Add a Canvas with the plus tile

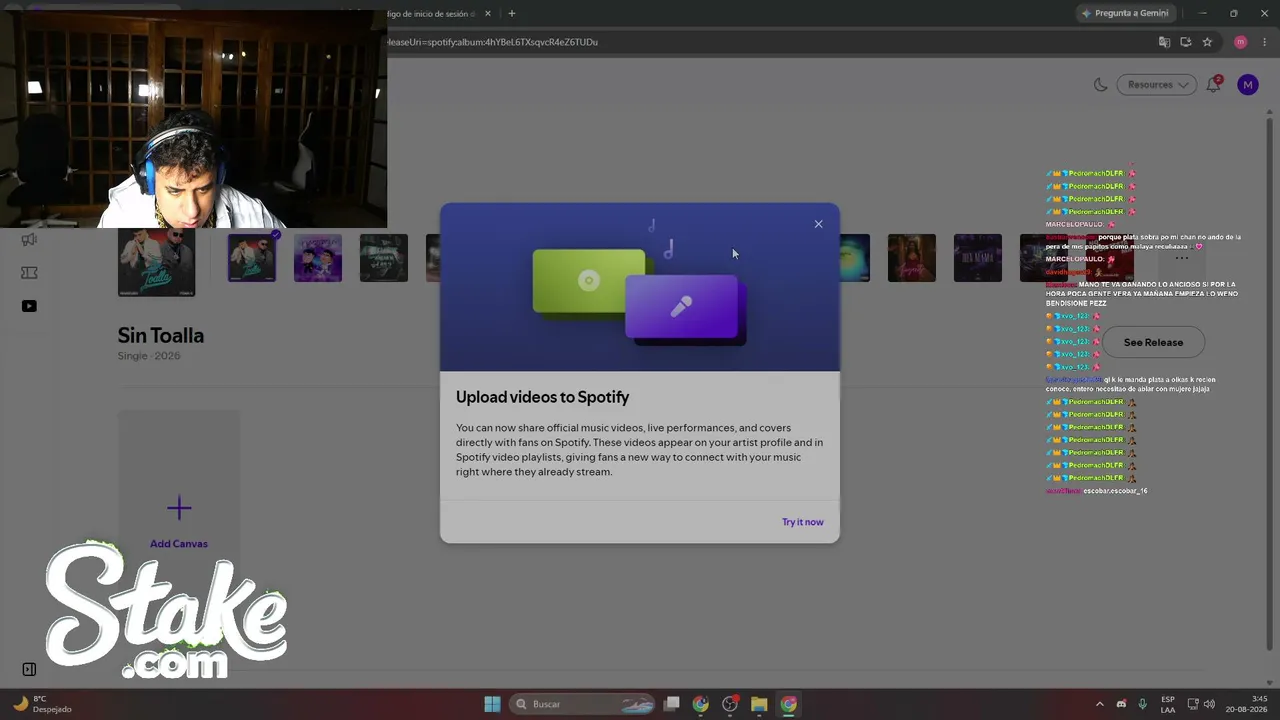(179, 520)
